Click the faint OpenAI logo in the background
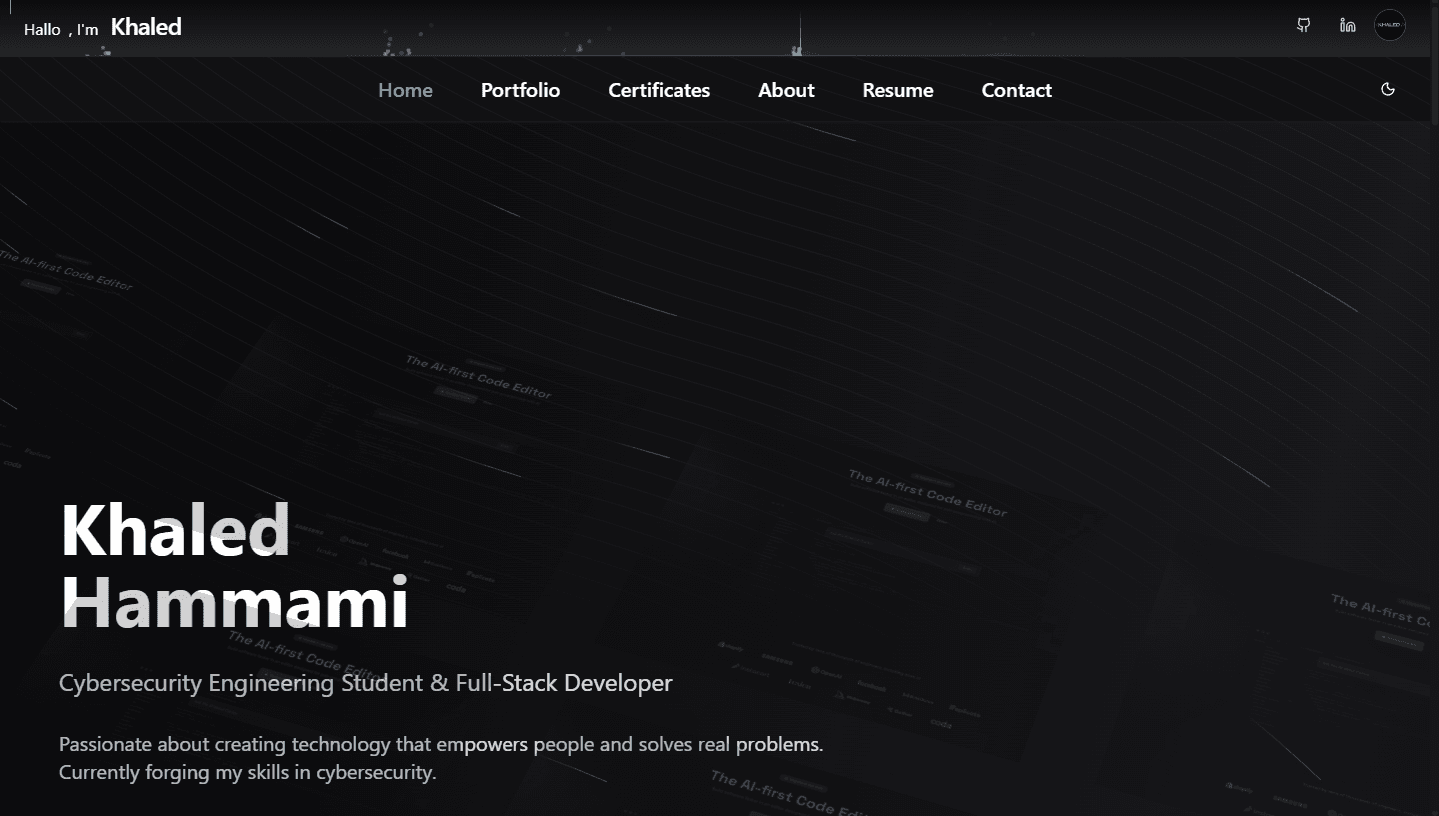 (x=828, y=672)
